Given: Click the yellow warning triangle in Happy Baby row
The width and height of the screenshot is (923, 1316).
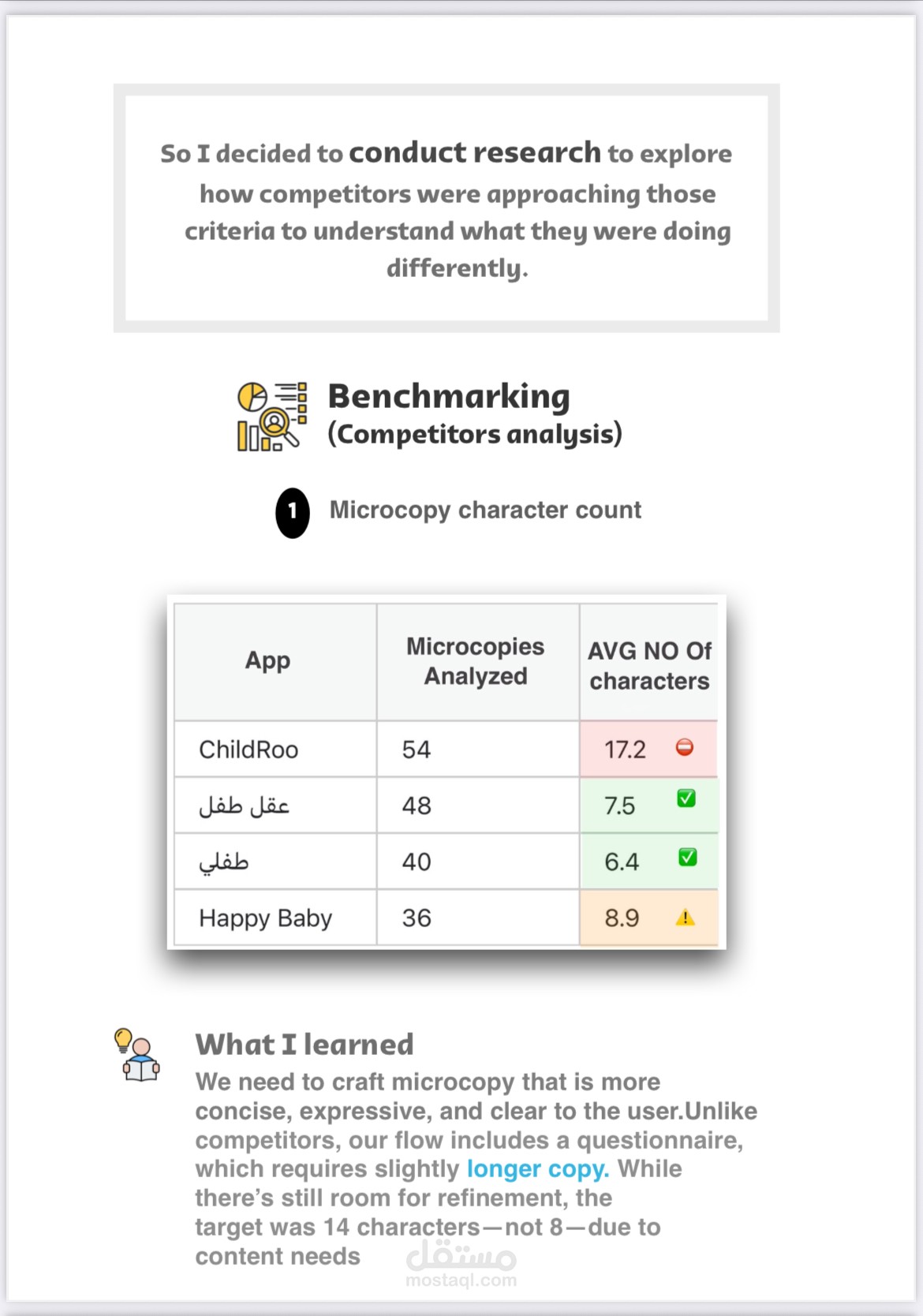Looking at the screenshot, I should pyautogui.click(x=686, y=918).
